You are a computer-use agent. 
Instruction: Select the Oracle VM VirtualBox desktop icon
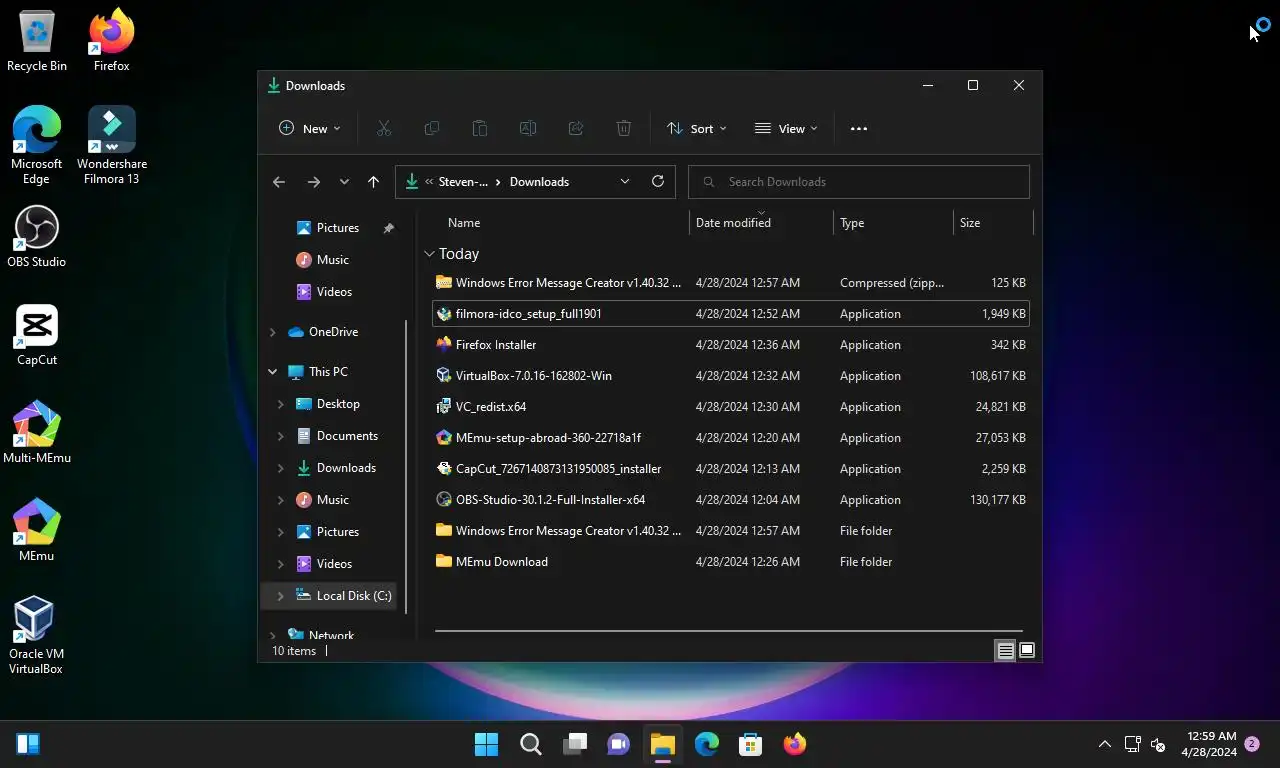pyautogui.click(x=36, y=635)
